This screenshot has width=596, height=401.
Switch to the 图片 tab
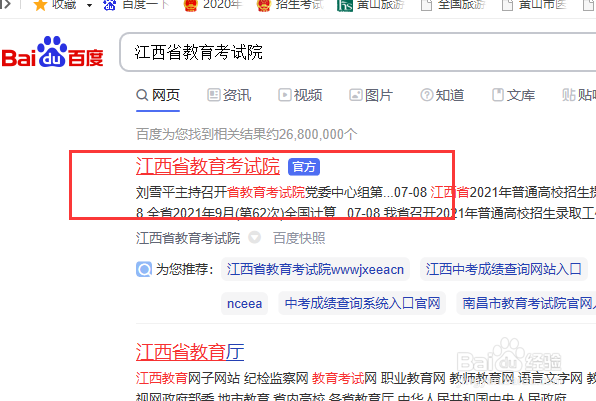click(x=371, y=95)
